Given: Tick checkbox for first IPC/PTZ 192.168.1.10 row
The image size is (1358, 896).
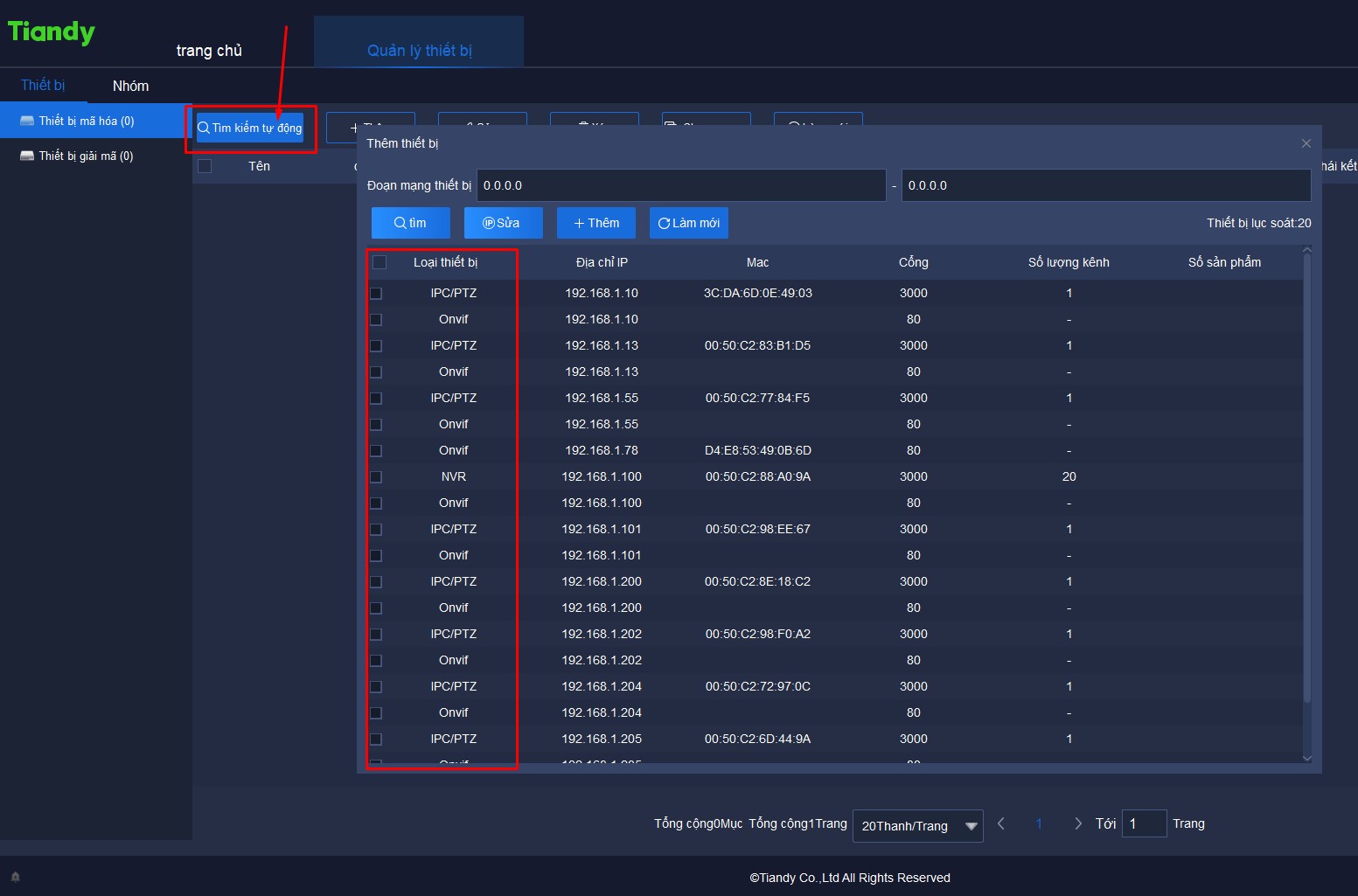Looking at the screenshot, I should point(376,293).
